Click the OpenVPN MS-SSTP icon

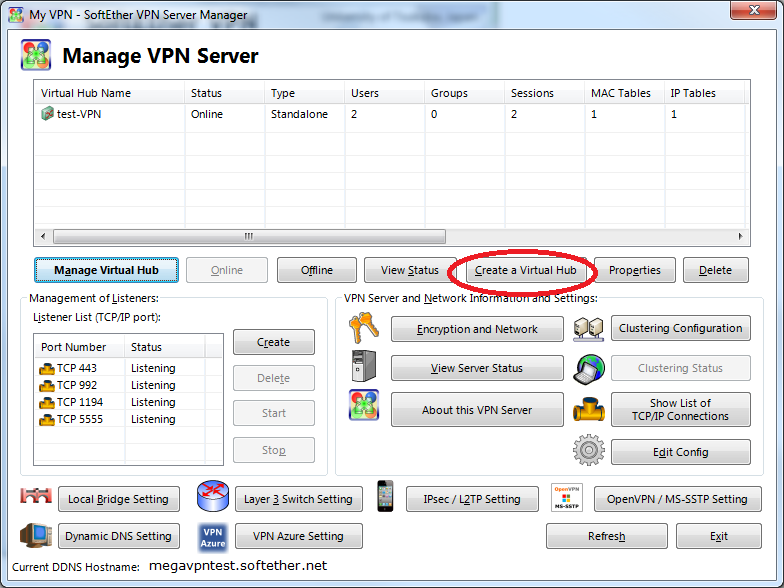tap(566, 497)
